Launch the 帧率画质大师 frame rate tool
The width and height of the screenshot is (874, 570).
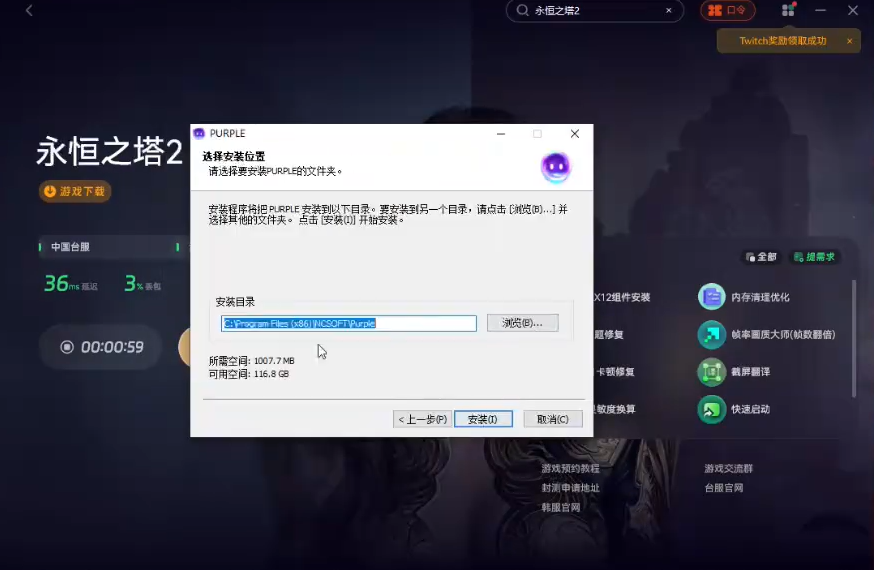pyautogui.click(x=711, y=335)
